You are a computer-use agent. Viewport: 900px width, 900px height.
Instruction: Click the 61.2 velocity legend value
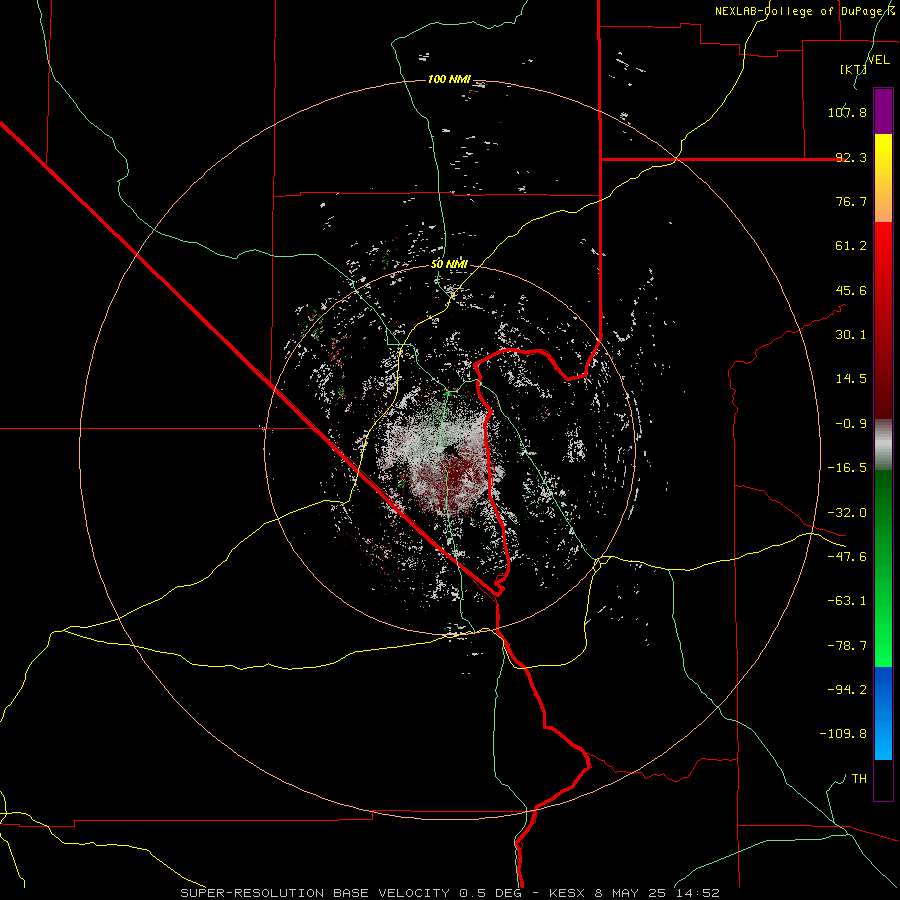851,246
